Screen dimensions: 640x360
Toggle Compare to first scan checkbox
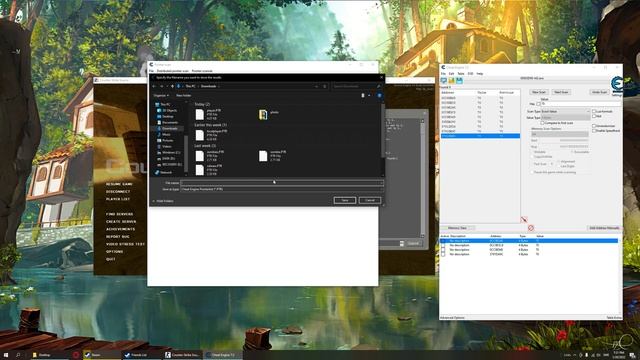click(542, 123)
